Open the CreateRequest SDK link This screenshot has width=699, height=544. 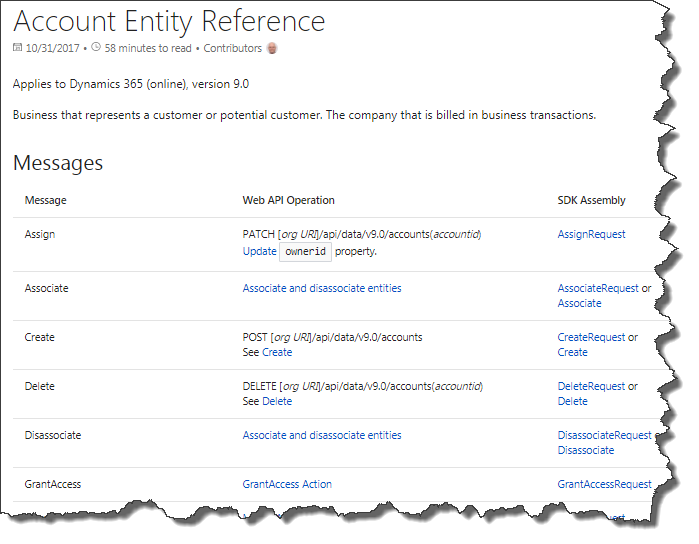tap(591, 337)
